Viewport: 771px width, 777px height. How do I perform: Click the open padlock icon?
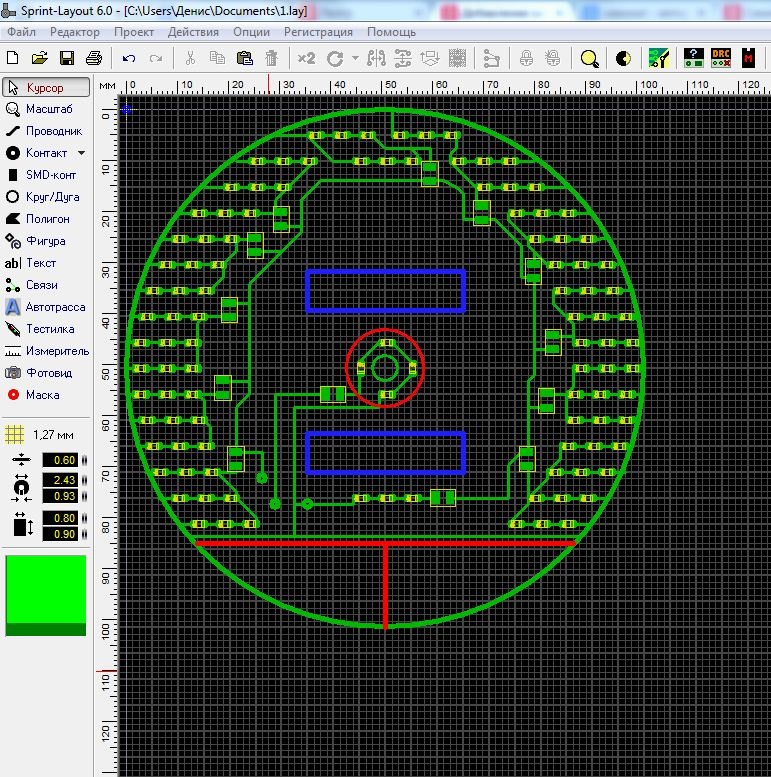(553, 58)
